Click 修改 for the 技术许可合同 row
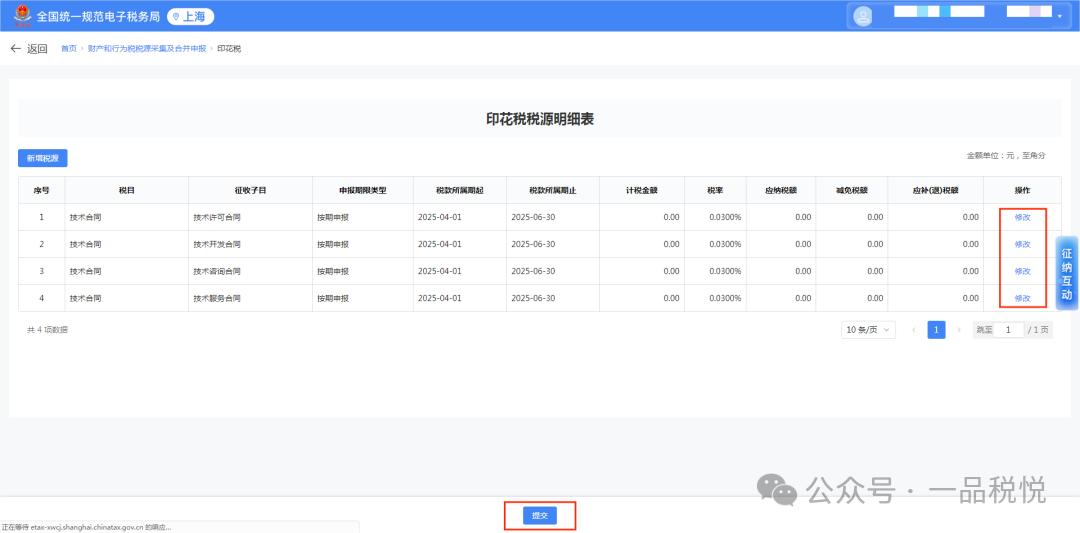 [x=1022, y=217]
